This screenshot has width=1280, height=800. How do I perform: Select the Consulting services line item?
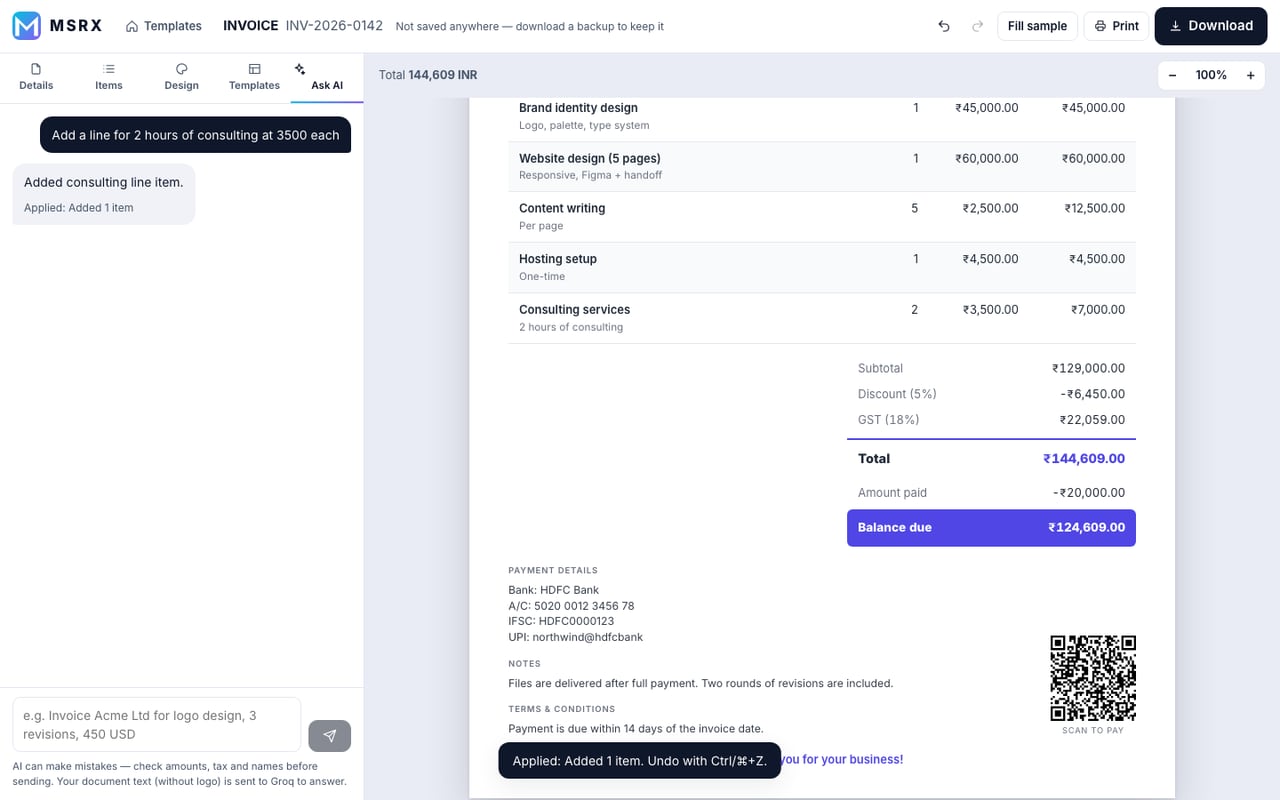(x=822, y=318)
